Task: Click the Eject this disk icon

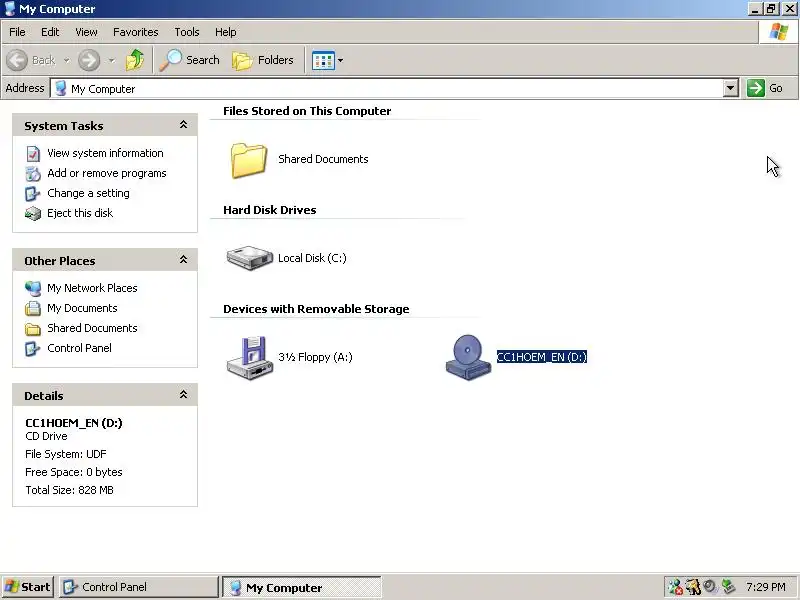Action: tap(33, 213)
